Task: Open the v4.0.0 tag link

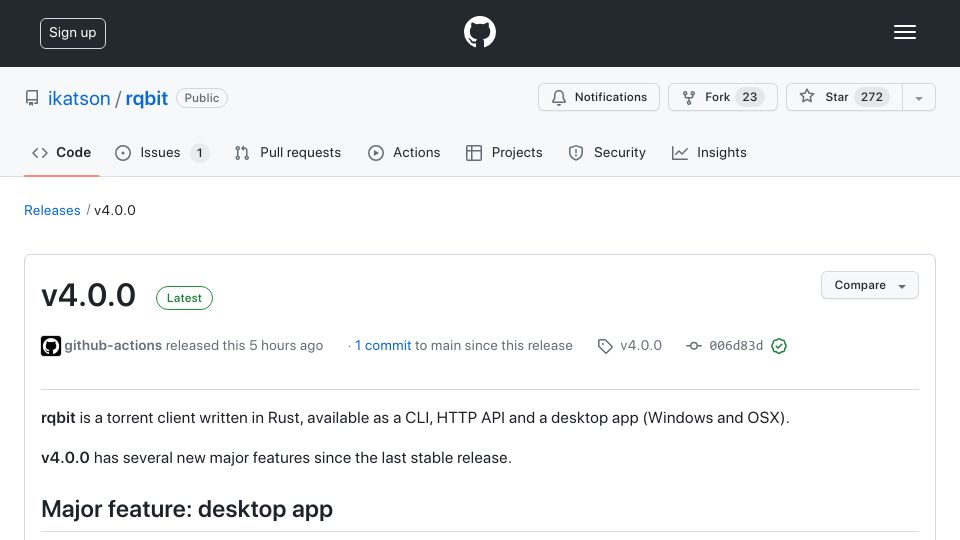Action: (x=641, y=345)
